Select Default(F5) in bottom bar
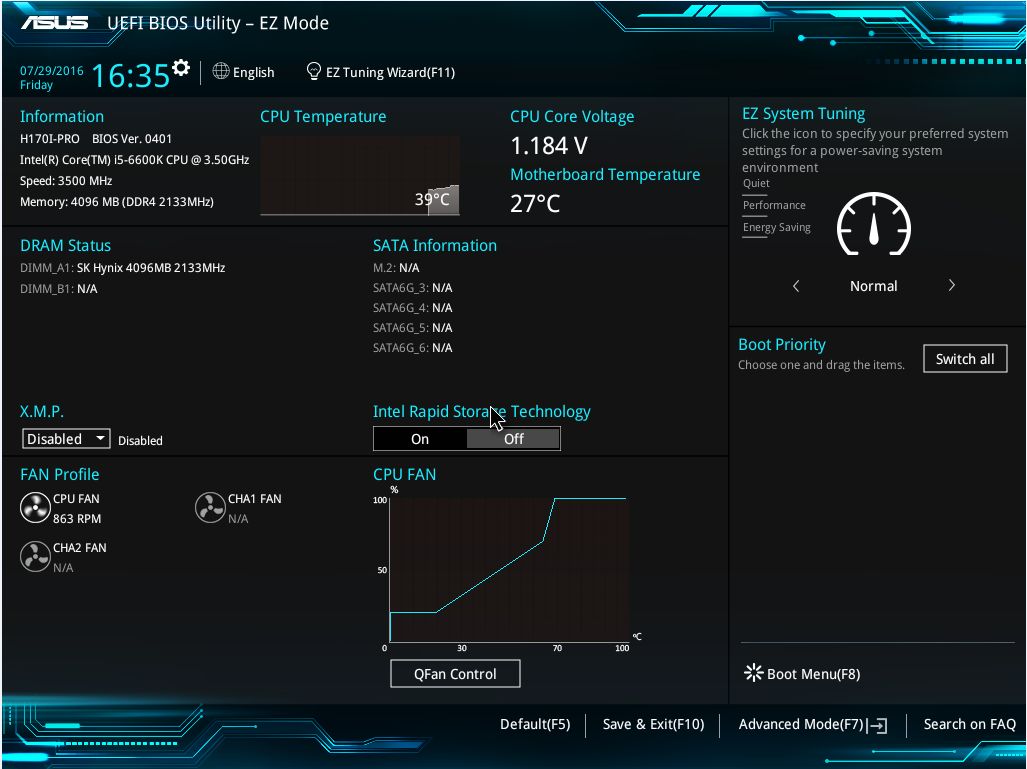 (x=535, y=725)
